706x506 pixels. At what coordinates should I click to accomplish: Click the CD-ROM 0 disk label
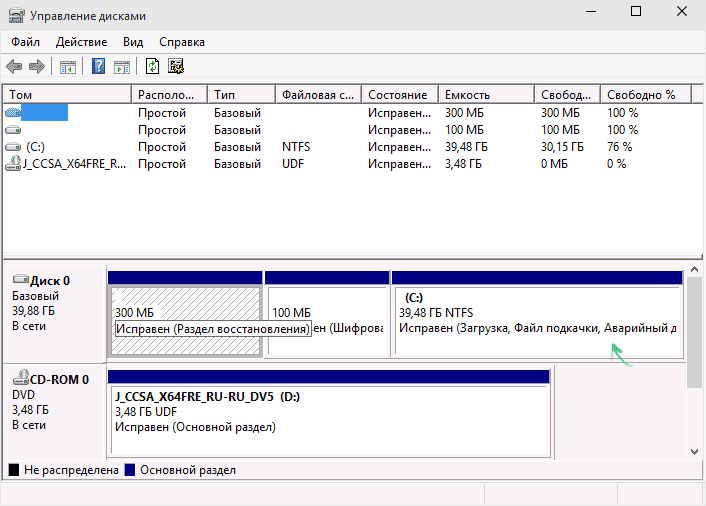[x=59, y=380]
